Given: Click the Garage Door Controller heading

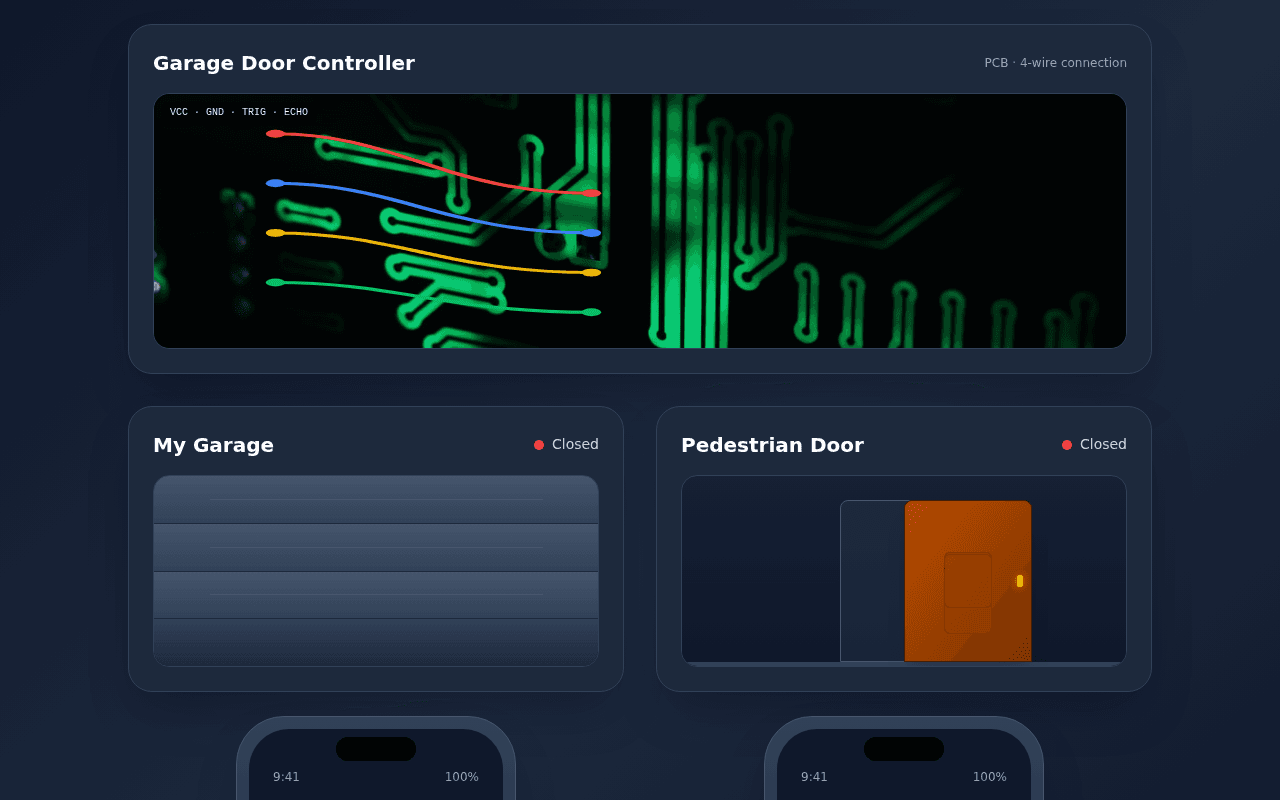Looking at the screenshot, I should pos(284,63).
